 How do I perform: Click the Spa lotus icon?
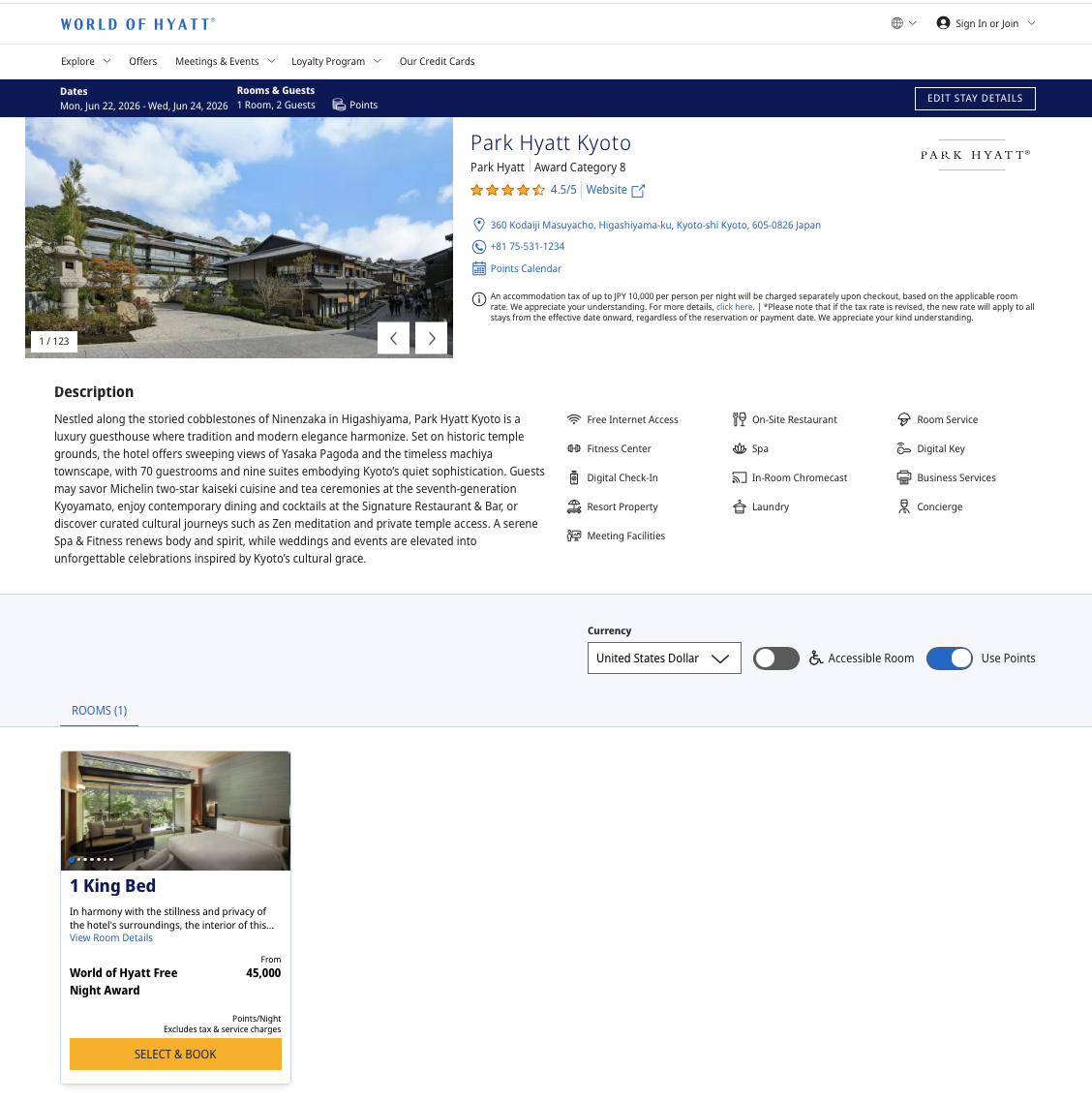740,448
